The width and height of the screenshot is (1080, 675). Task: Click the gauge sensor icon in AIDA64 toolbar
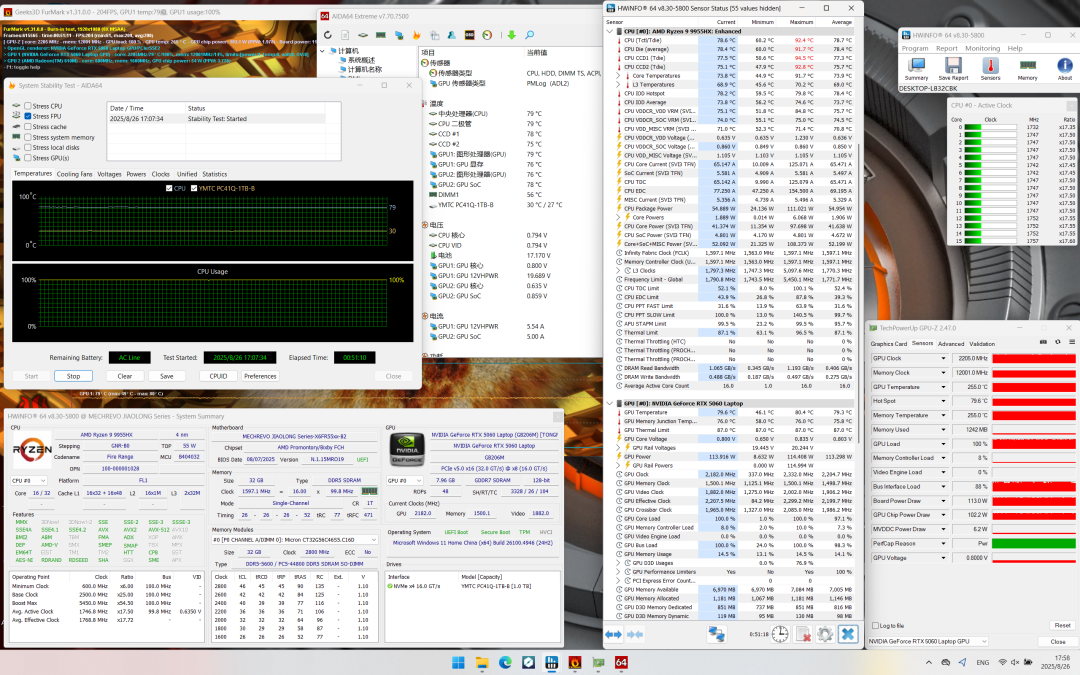coord(487,35)
